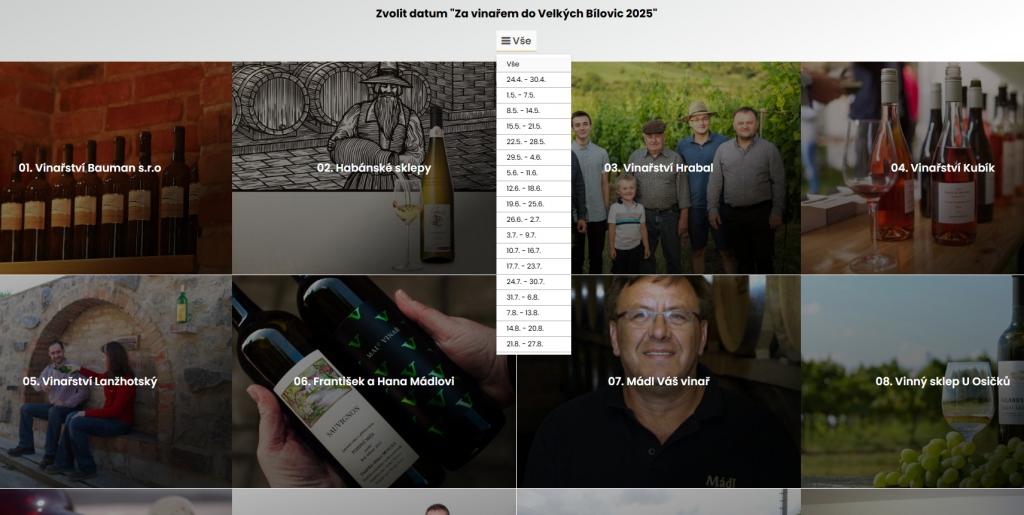Open the 03. Vinařství Hrabal link

click(659, 168)
